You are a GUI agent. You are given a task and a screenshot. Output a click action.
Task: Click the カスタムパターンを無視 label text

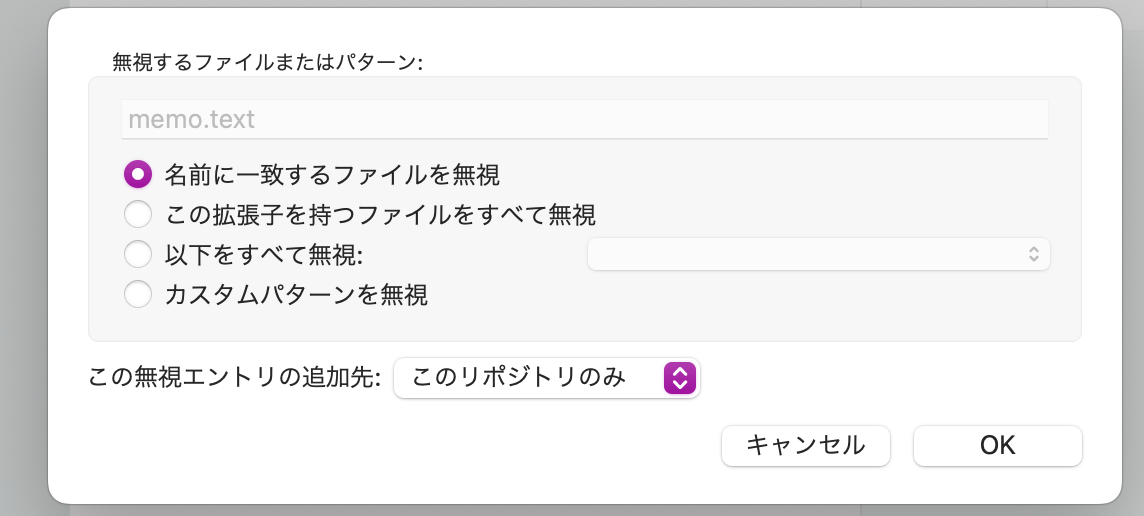click(296, 296)
